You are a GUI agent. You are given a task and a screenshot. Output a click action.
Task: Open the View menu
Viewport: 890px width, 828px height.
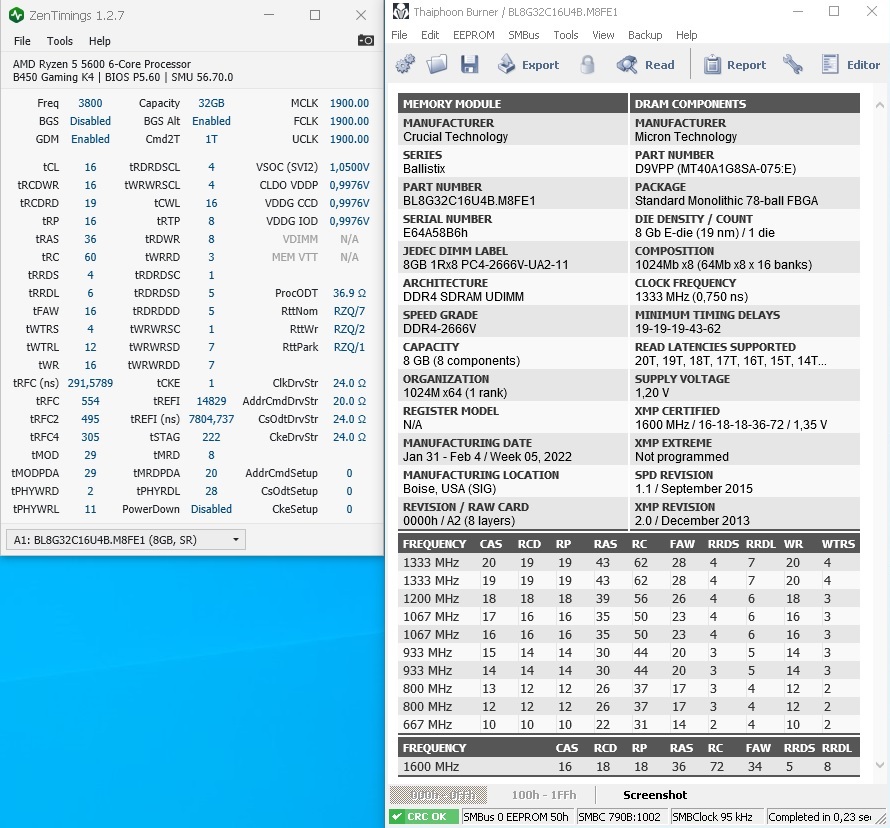(603, 35)
